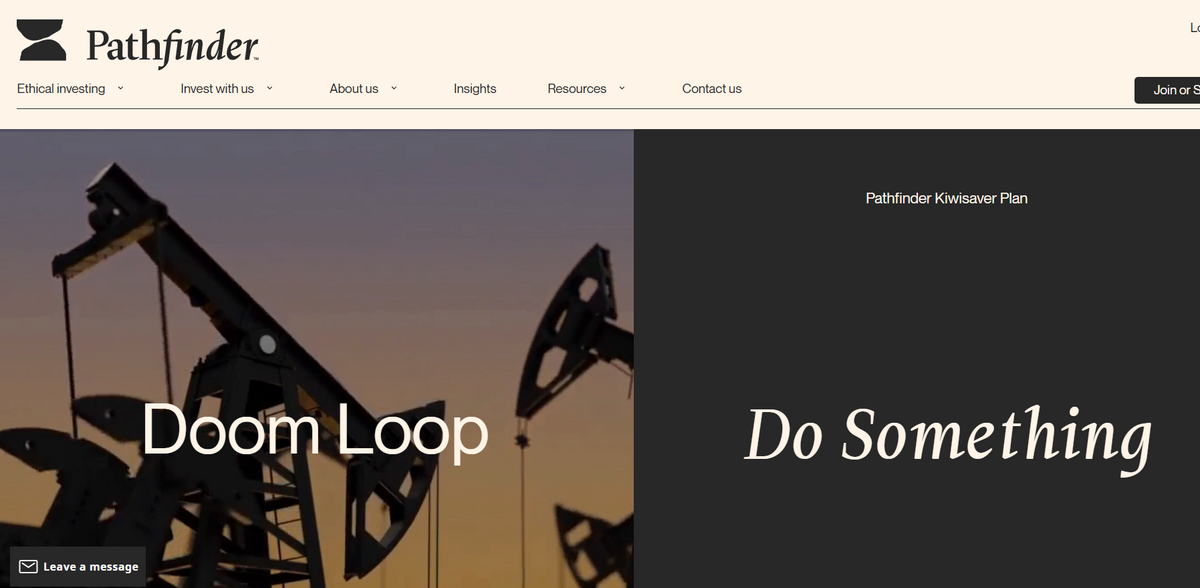Viewport: 1200px width, 588px height.
Task: Go to the Insights page link
Action: pyautogui.click(x=475, y=89)
